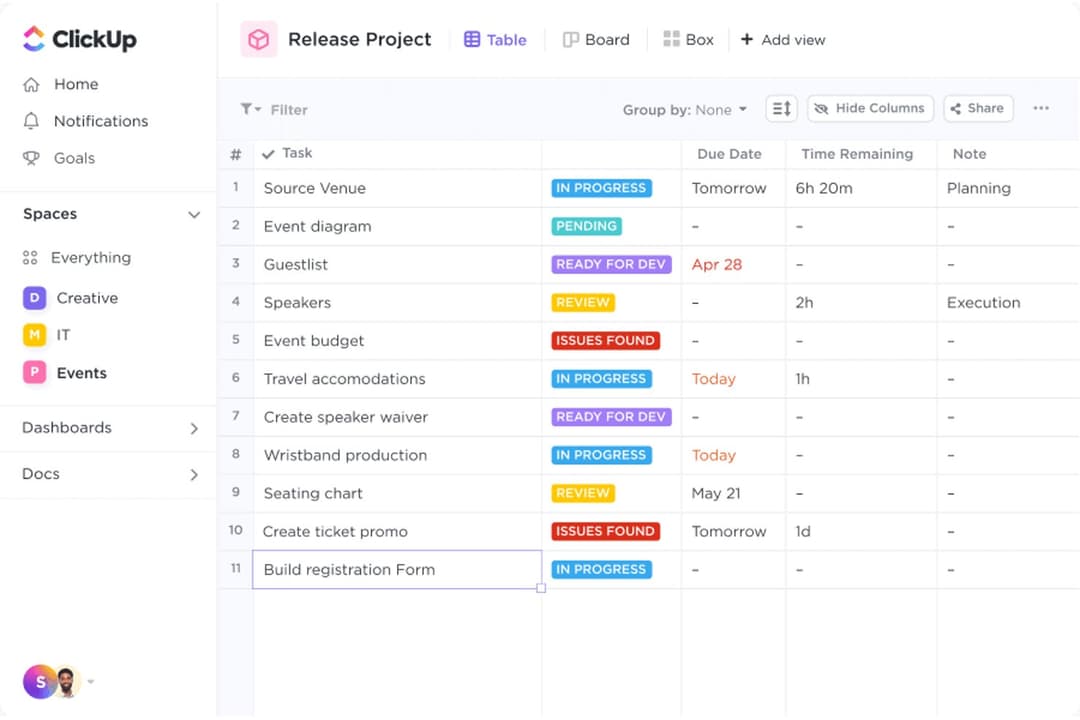1080x720 pixels.
Task: Click the 1d time remaining cell
Action: 803,531
